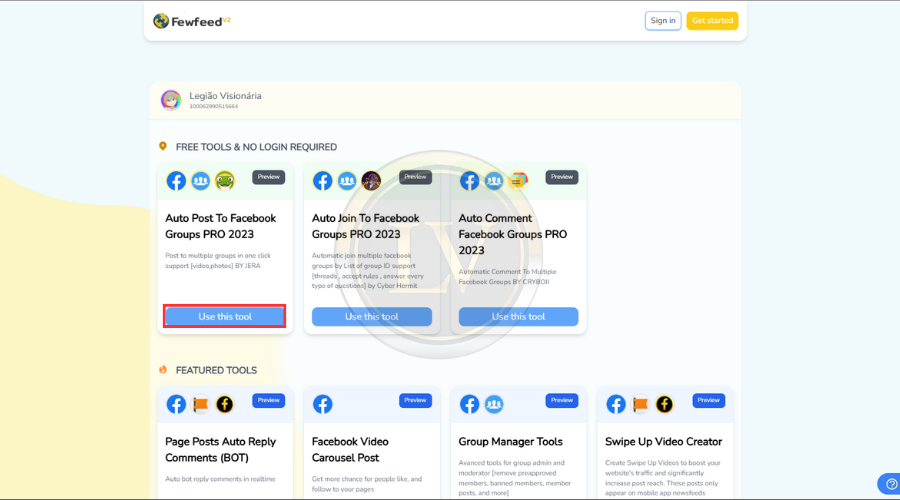Image resolution: width=900 pixels, height=500 pixels.
Task: Use the Auto Join To Facebook Groups tool
Action: coord(372,316)
